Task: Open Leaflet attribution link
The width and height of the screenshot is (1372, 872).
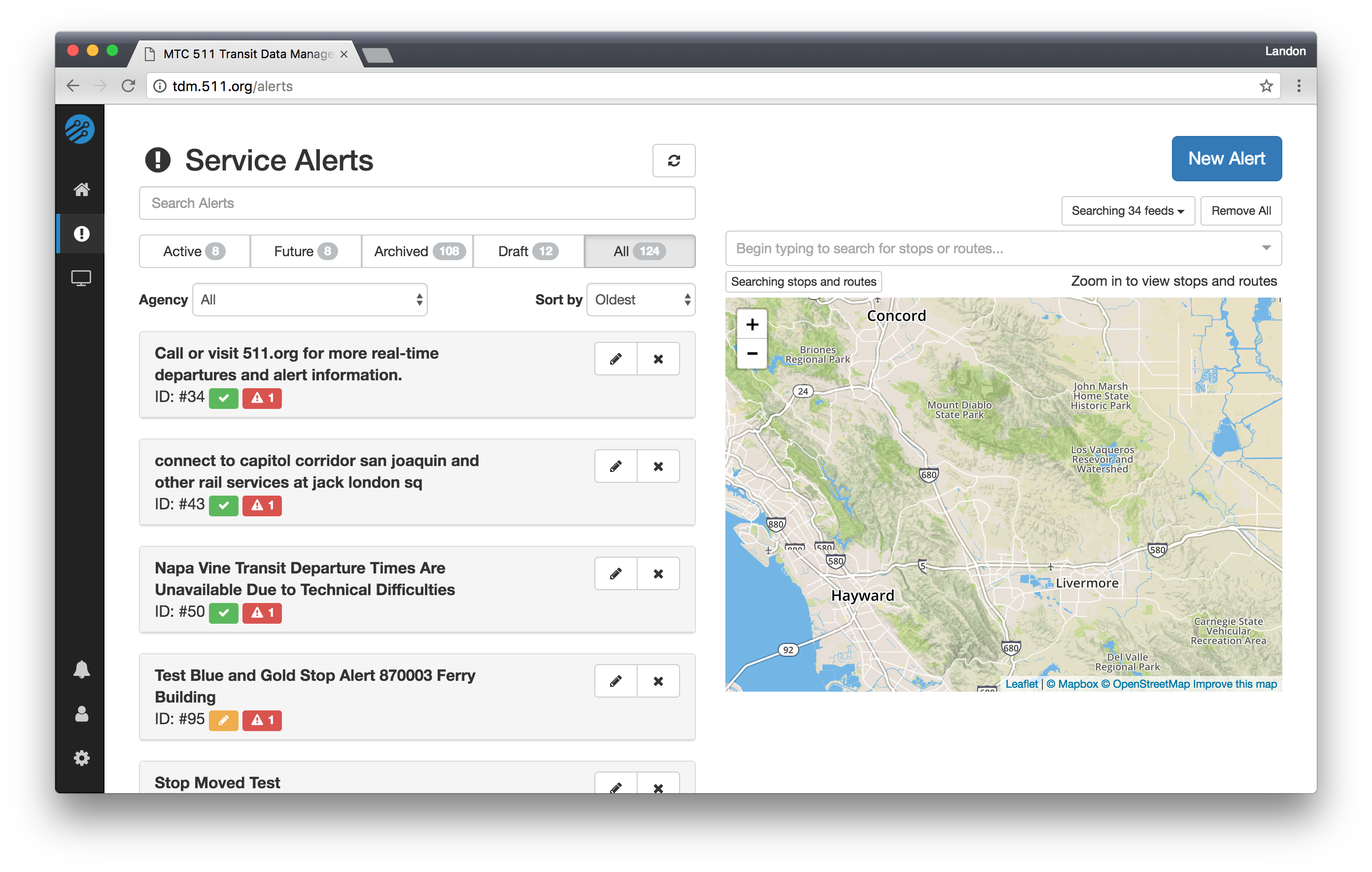Action: [x=1022, y=683]
